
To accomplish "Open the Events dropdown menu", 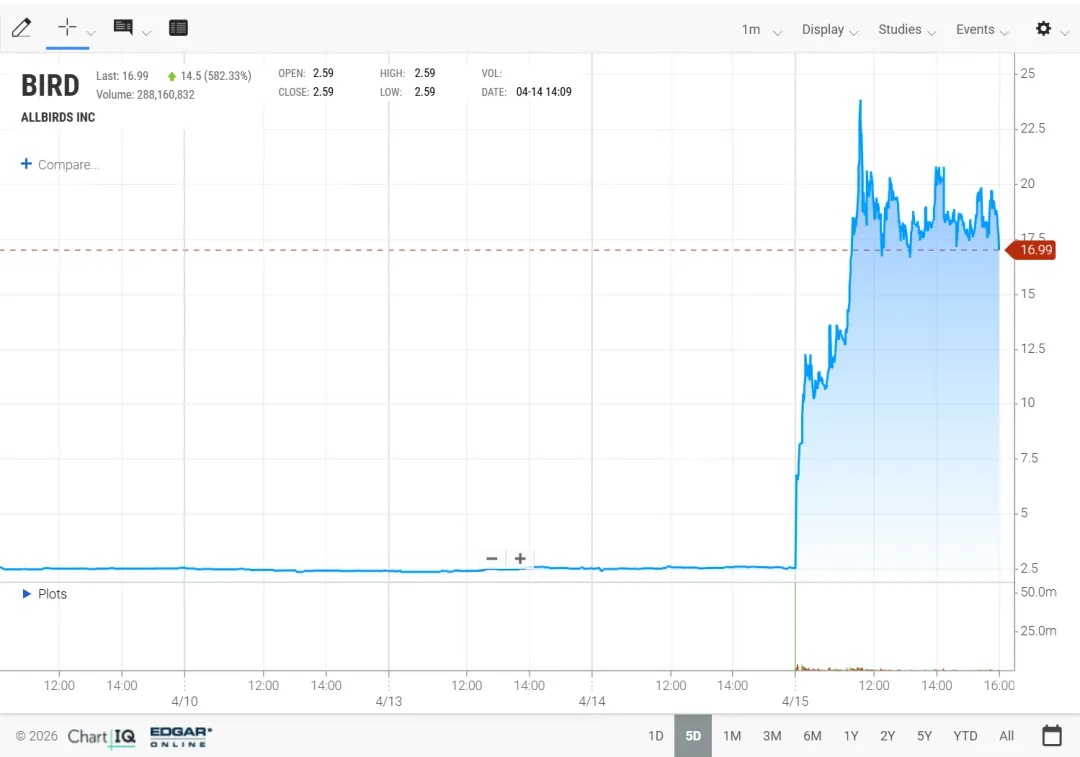I will tap(982, 30).
